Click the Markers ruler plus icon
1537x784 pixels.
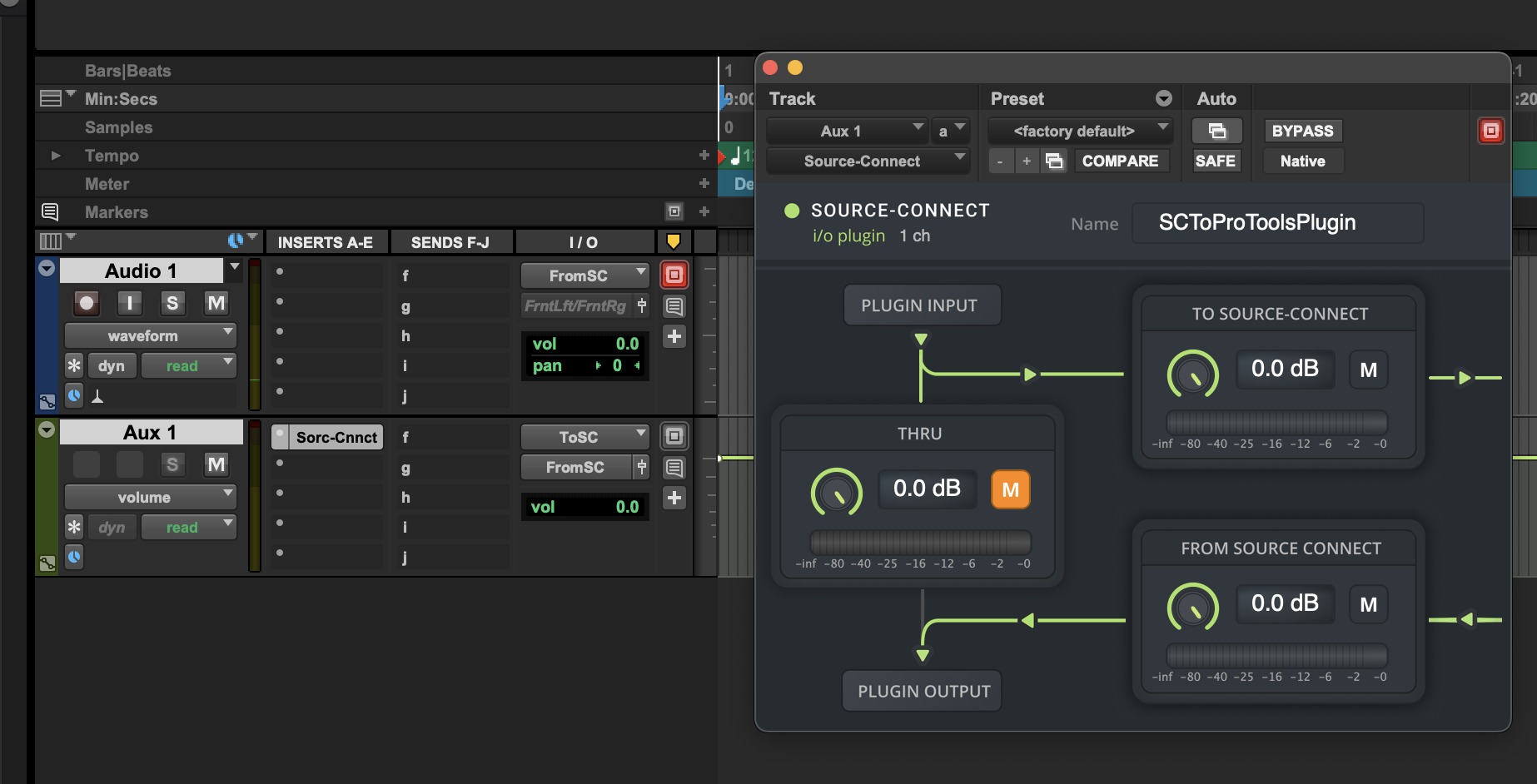[x=704, y=211]
